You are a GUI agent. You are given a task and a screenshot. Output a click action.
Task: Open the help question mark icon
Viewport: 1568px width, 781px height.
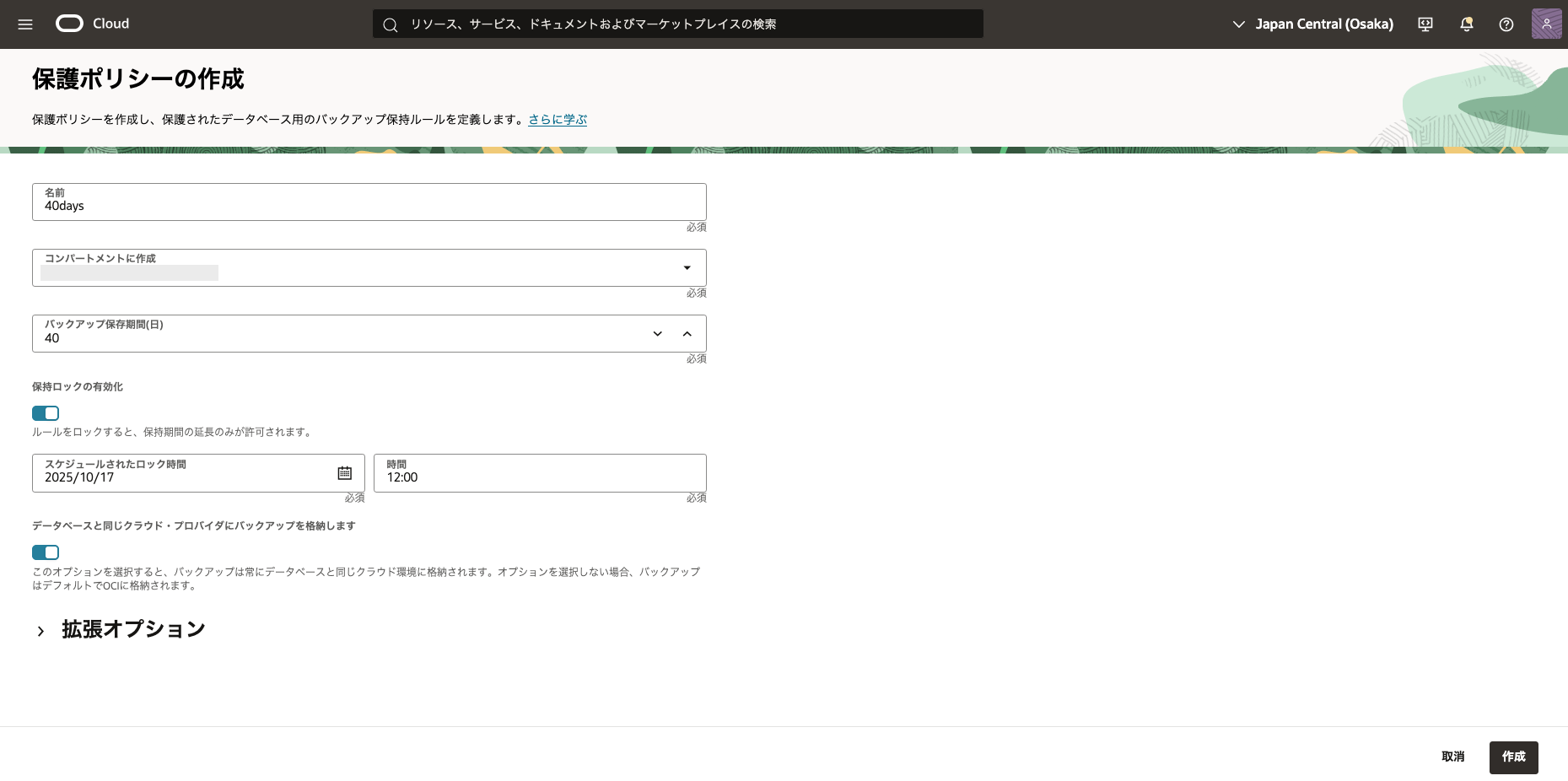pos(1506,24)
